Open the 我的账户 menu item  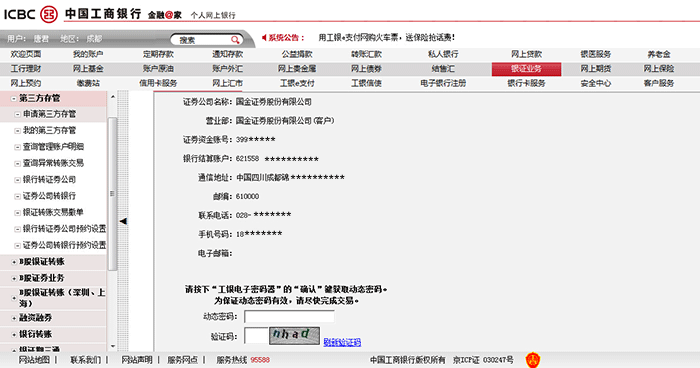(88, 54)
